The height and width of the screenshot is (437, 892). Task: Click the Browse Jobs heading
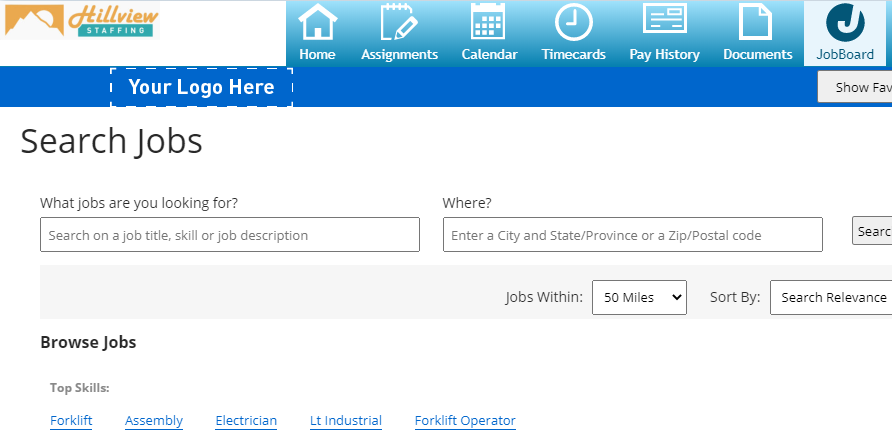click(88, 343)
